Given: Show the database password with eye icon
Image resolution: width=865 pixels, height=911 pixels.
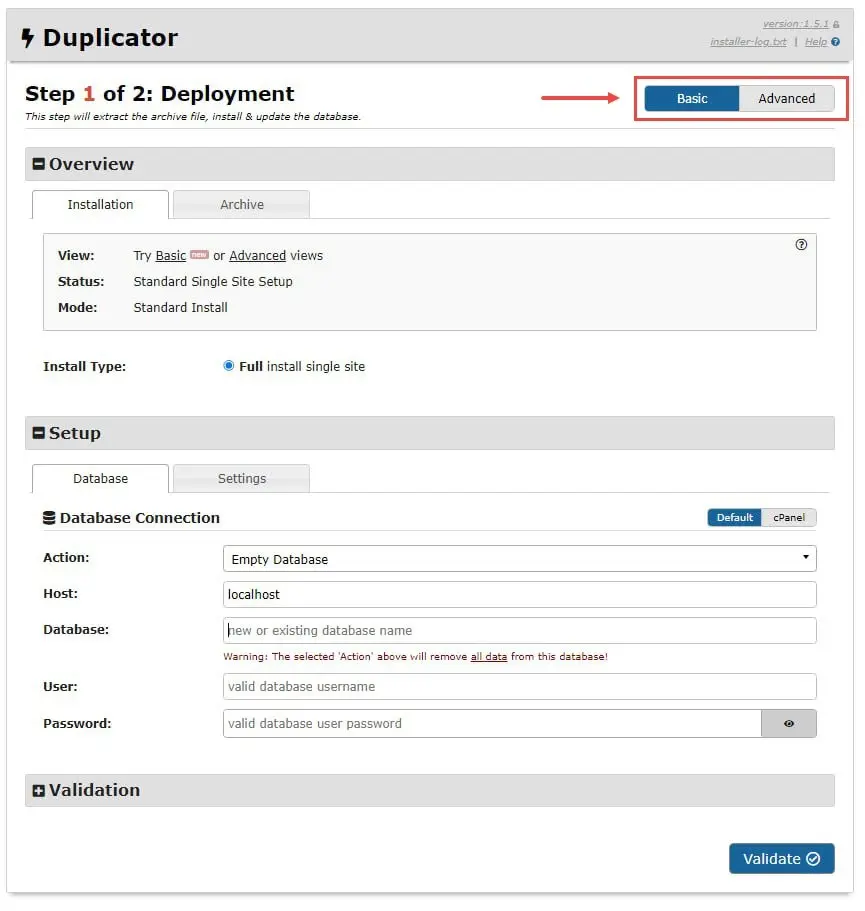Looking at the screenshot, I should click(x=789, y=723).
